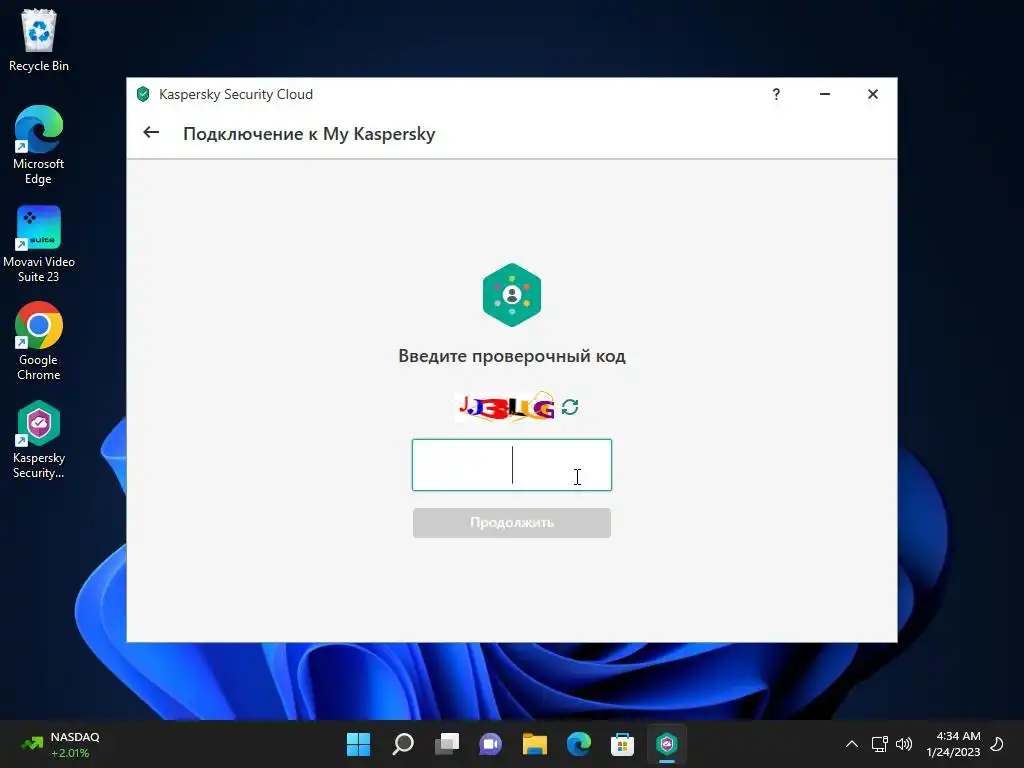The width and height of the screenshot is (1024, 768).
Task: Open the Chat taskbar icon
Action: click(x=490, y=744)
